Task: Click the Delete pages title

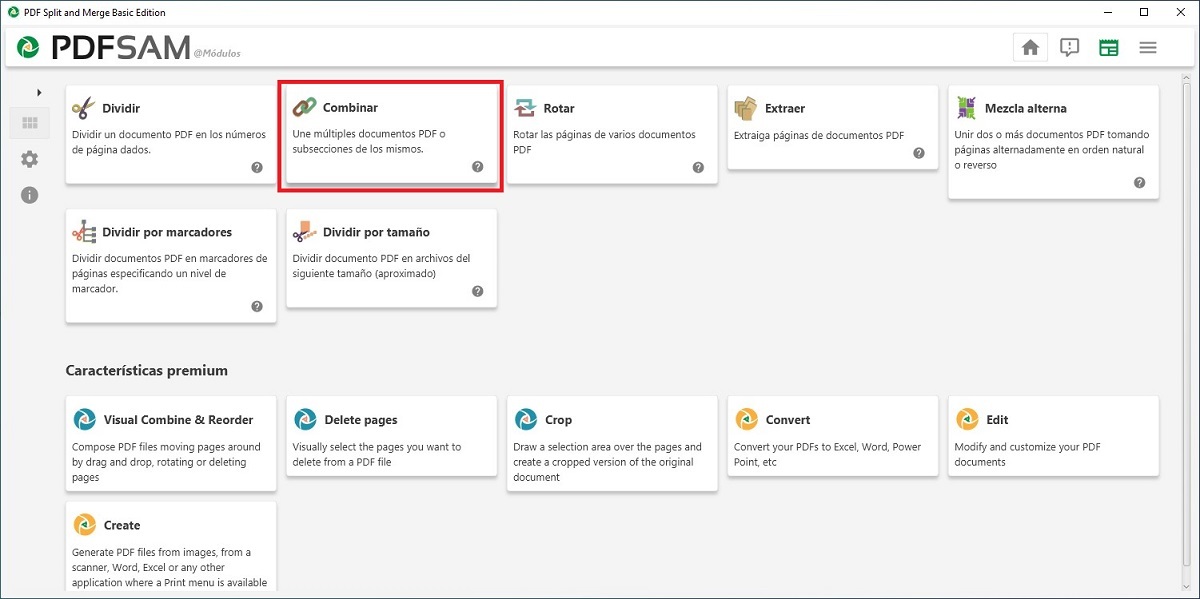Action: tap(361, 420)
